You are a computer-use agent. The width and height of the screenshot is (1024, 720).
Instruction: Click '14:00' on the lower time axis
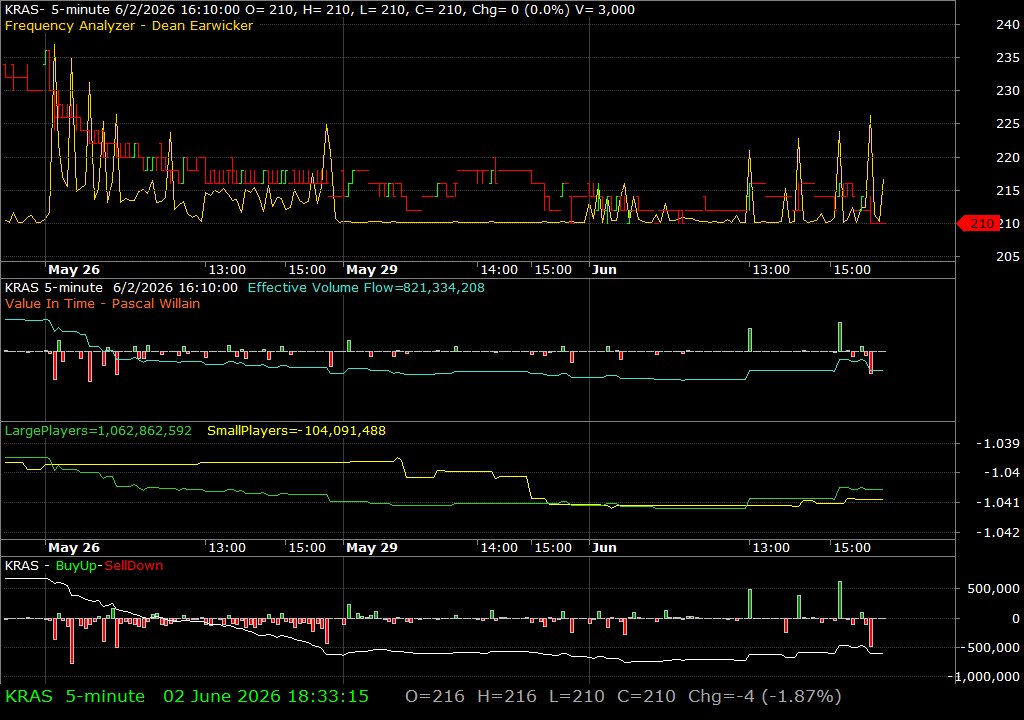coord(499,548)
